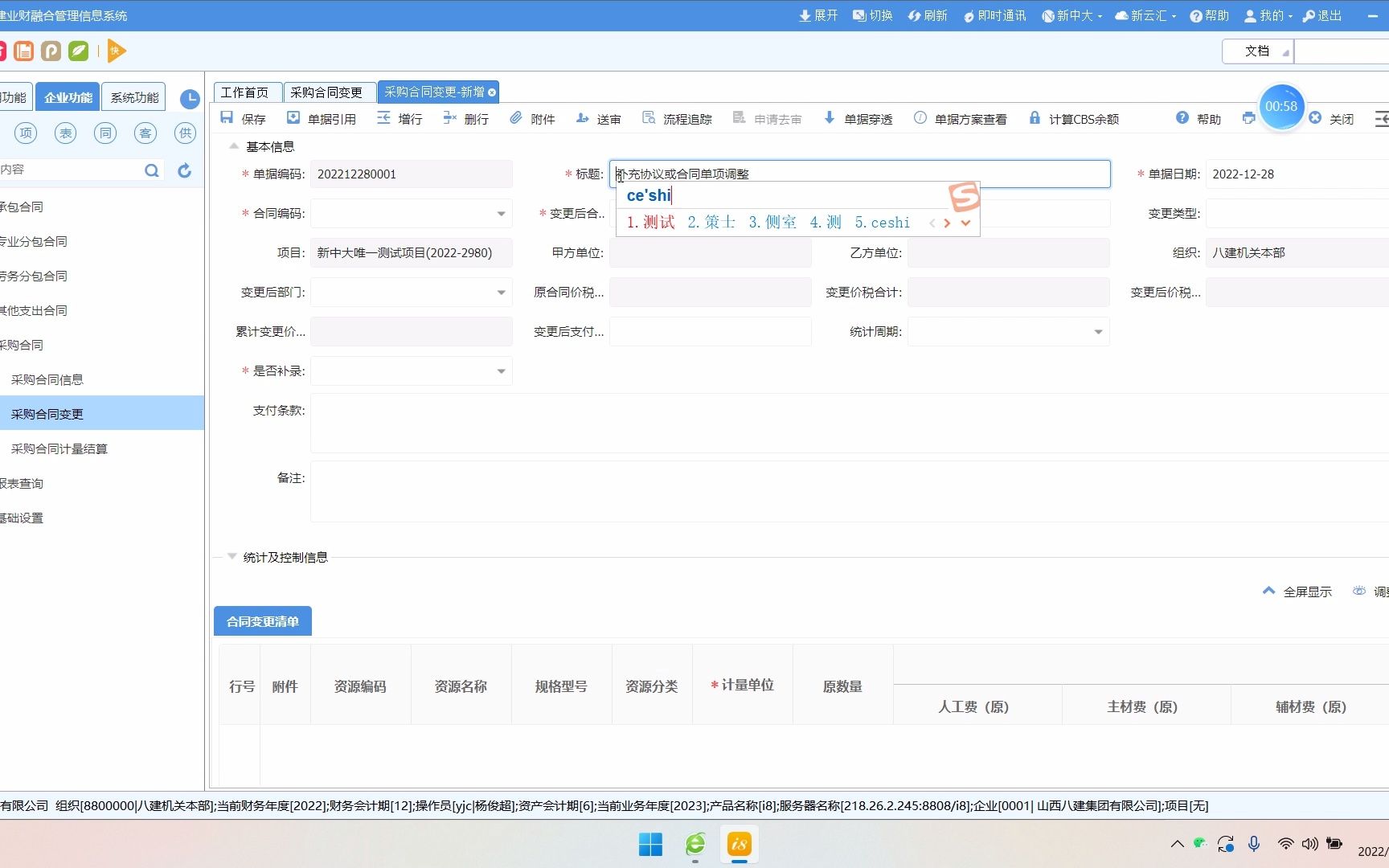The image size is (1389, 868).
Task: Click 切换 switch in top bar
Action: [873, 15]
